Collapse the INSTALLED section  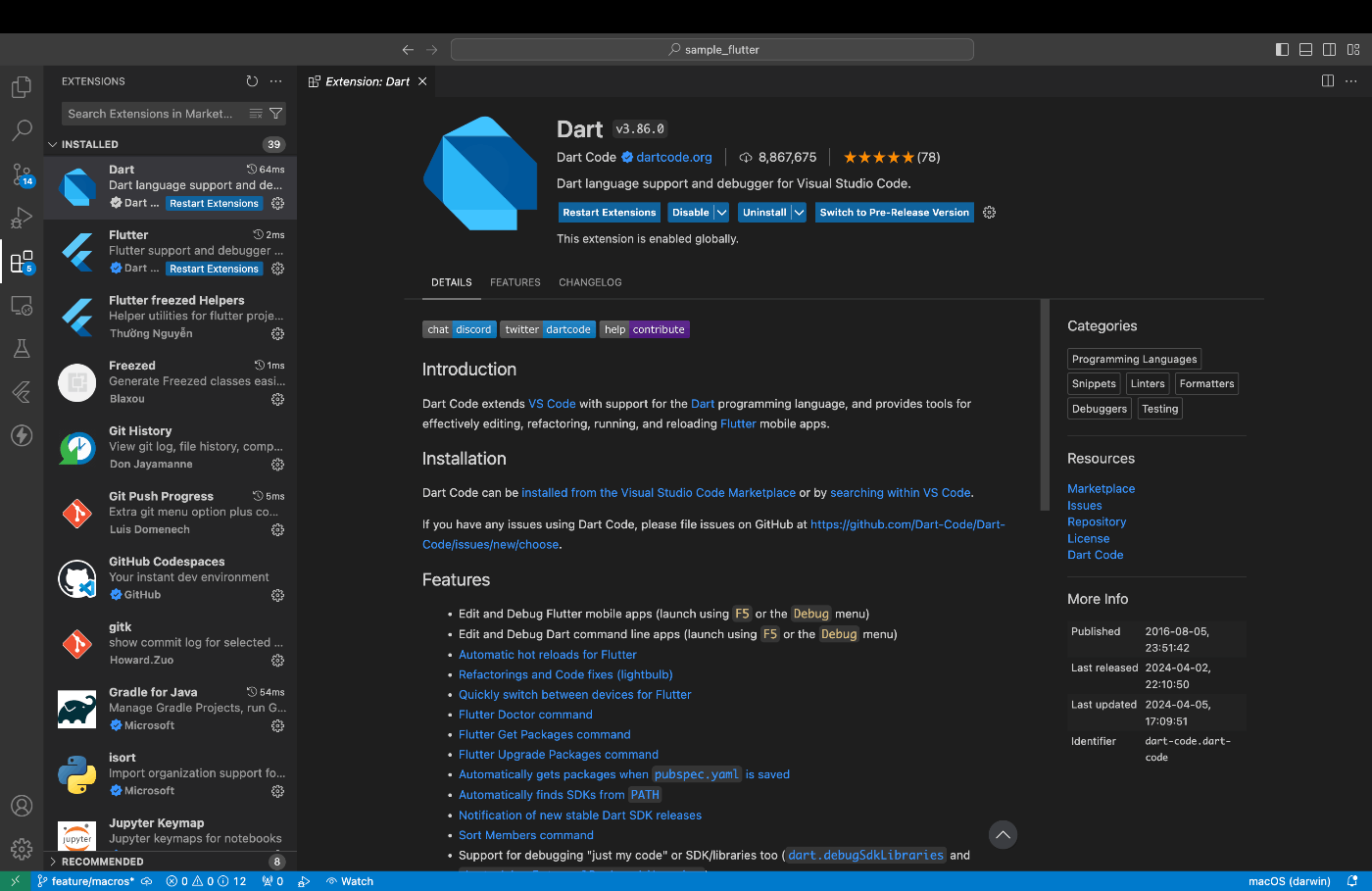[x=171, y=144]
